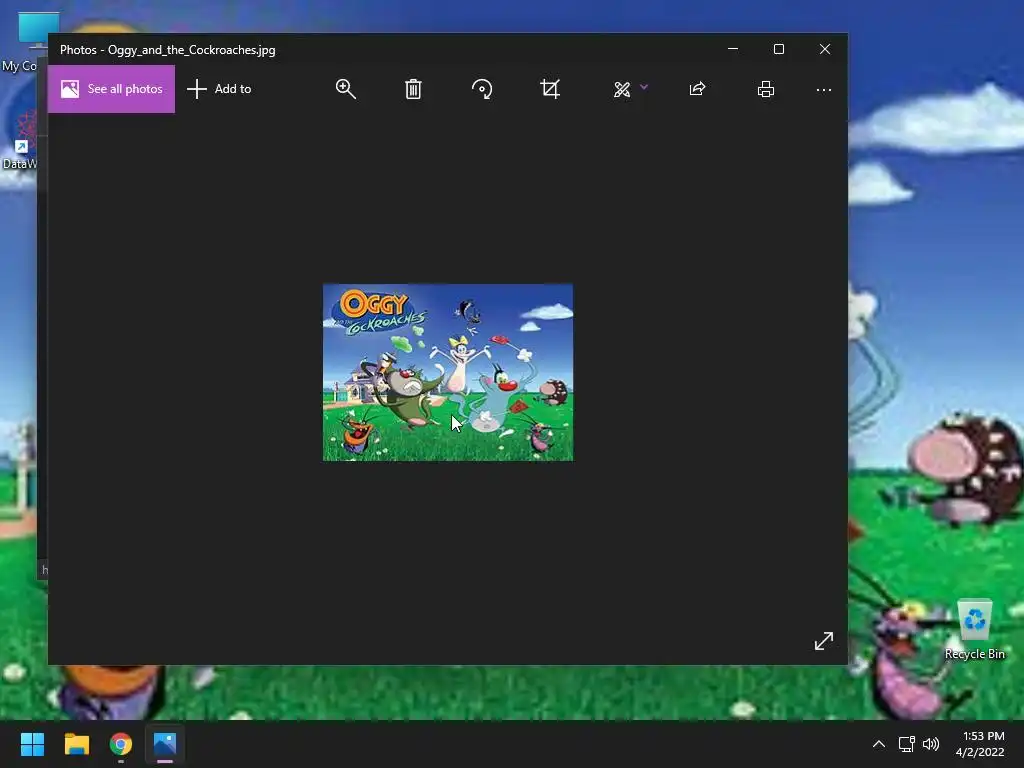1024x768 pixels.
Task: Open network status tray icon
Action: click(x=906, y=744)
